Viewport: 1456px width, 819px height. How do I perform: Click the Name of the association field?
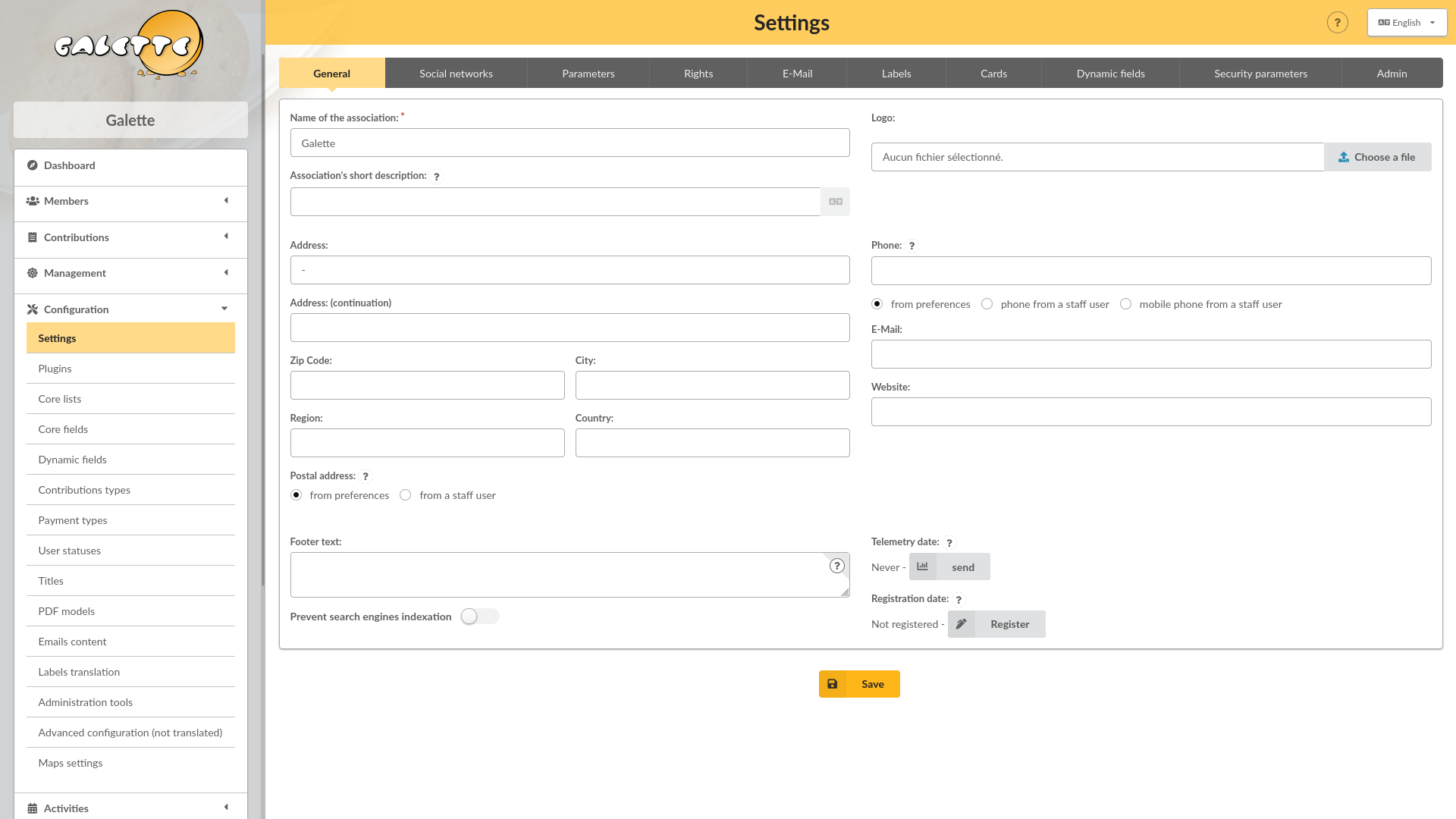coord(570,143)
